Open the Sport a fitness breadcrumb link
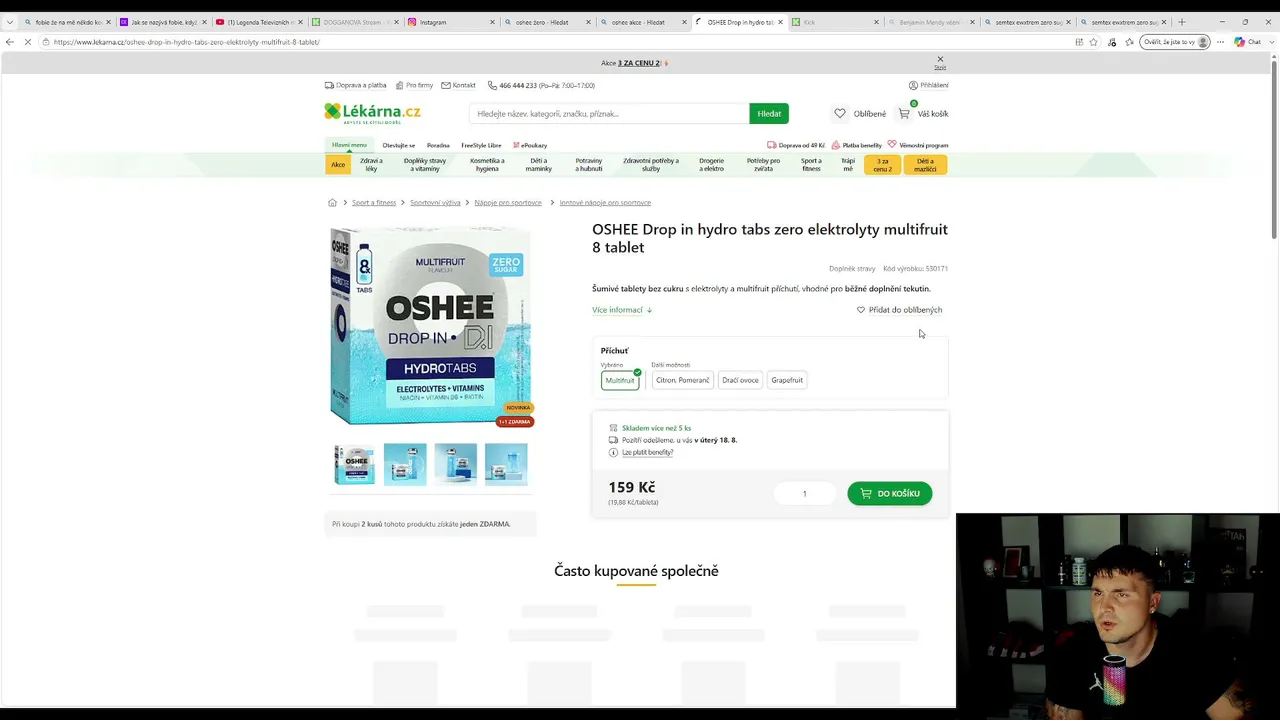 (374, 203)
